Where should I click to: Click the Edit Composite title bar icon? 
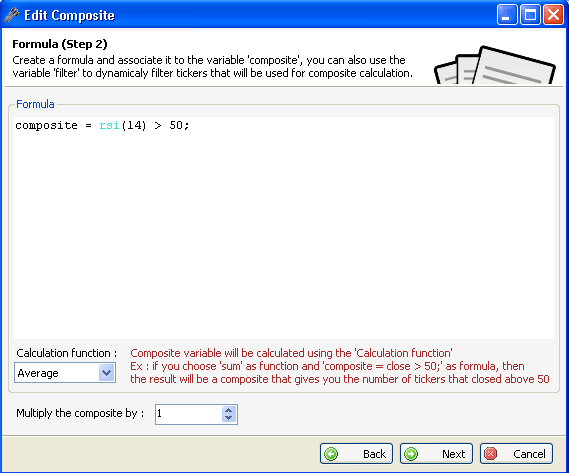tap(12, 15)
